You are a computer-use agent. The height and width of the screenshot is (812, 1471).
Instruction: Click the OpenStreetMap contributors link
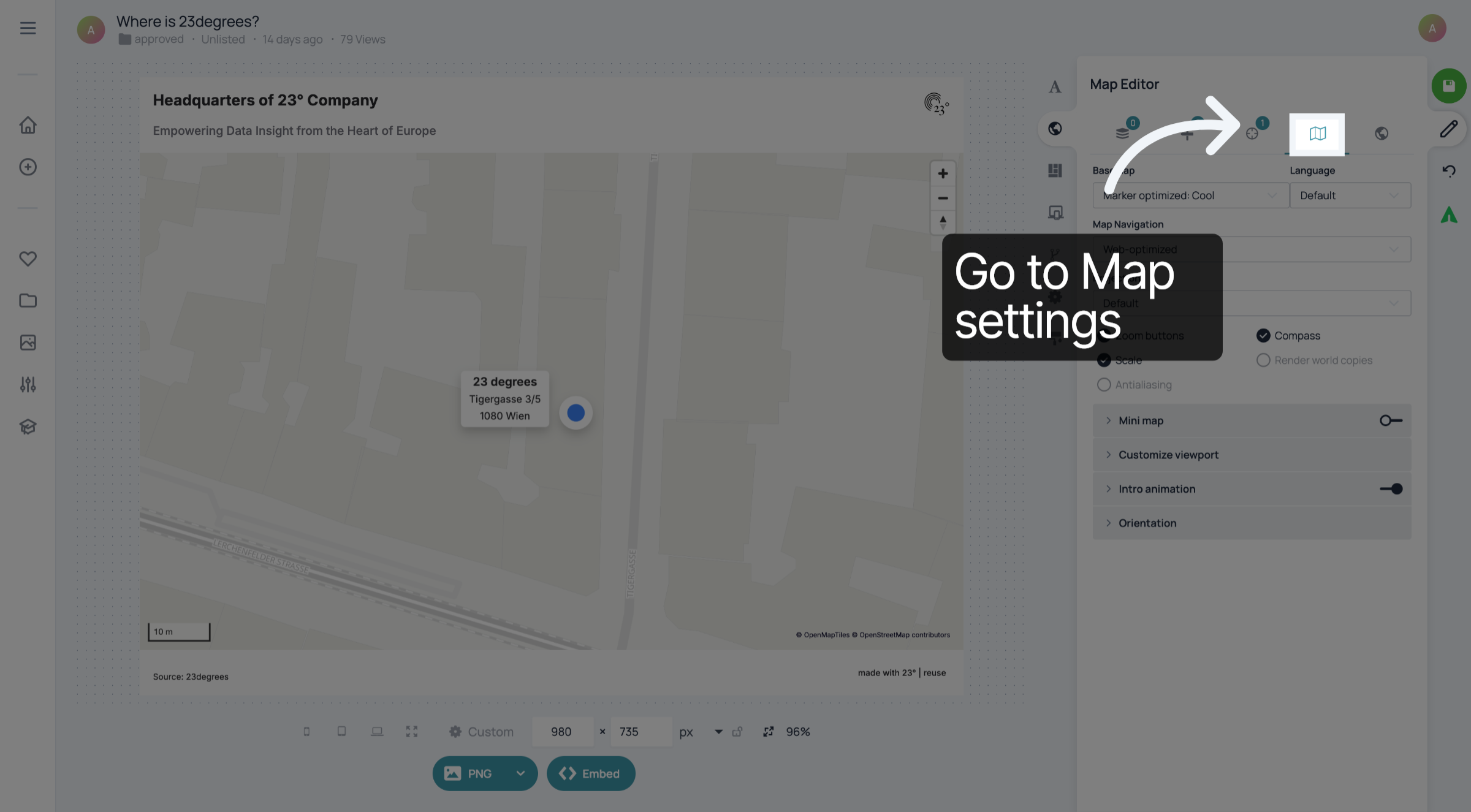click(x=900, y=635)
